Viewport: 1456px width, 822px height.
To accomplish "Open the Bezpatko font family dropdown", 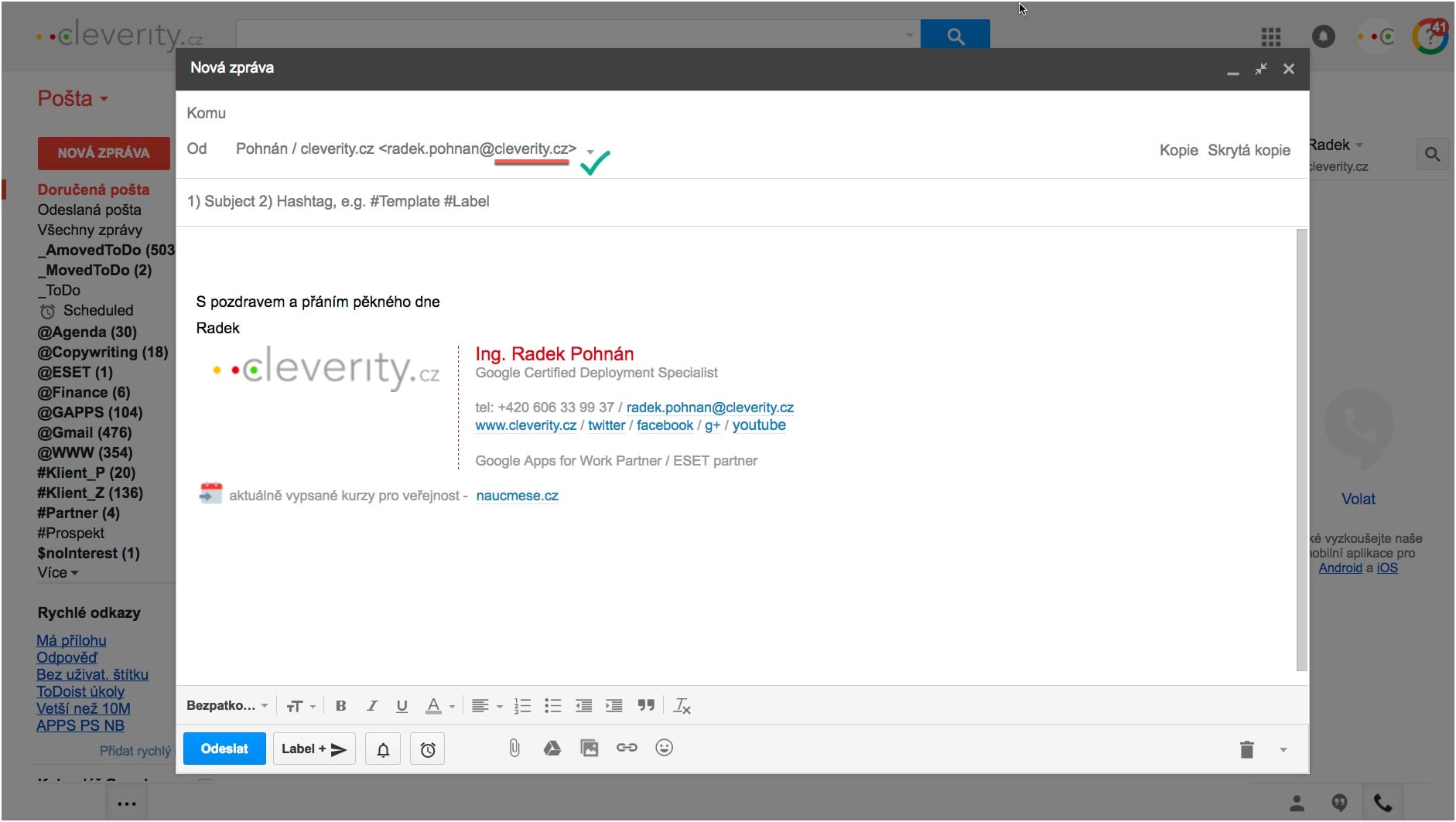I will pyautogui.click(x=227, y=705).
